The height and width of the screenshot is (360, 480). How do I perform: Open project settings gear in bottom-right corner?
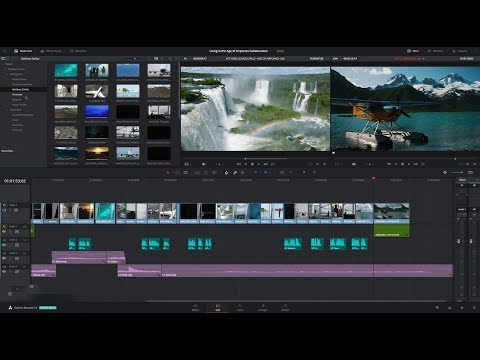(474, 308)
